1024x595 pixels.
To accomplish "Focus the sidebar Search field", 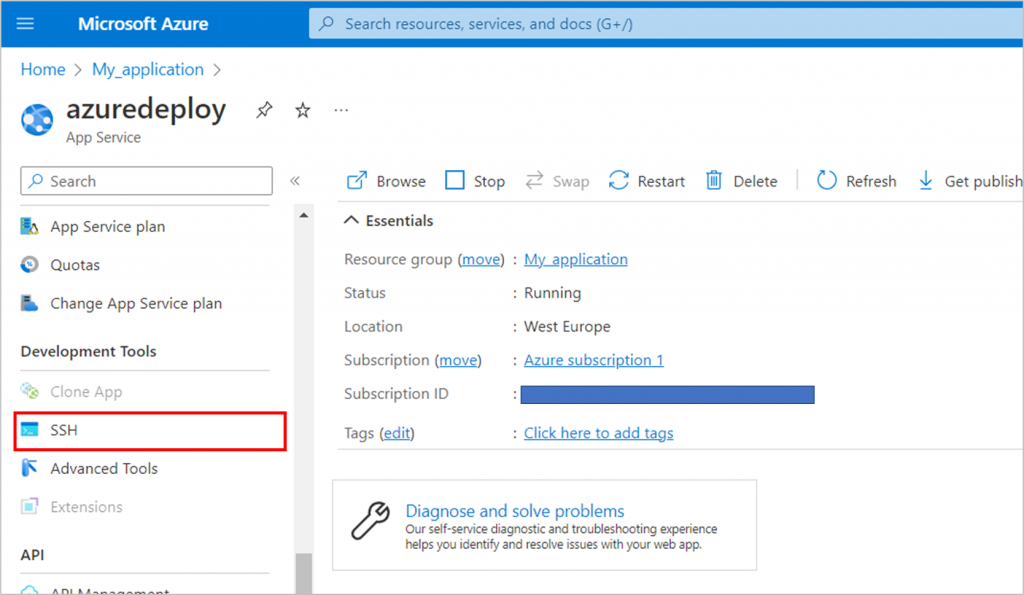I will [x=146, y=181].
